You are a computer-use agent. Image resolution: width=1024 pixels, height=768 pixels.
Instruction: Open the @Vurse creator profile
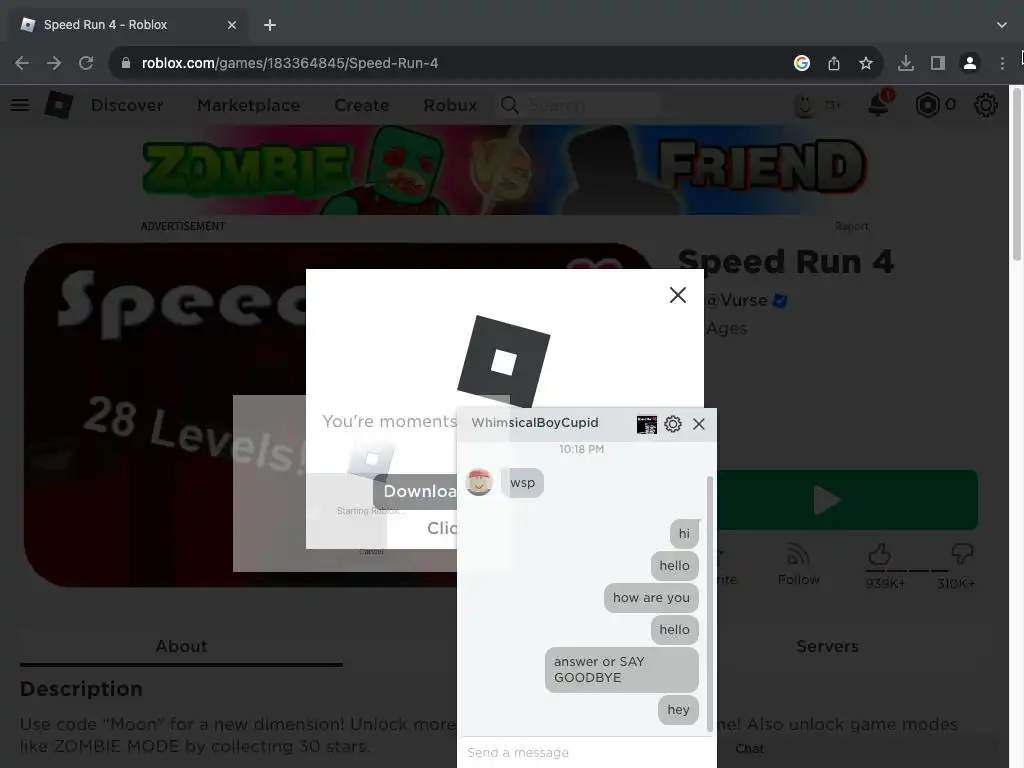(737, 300)
